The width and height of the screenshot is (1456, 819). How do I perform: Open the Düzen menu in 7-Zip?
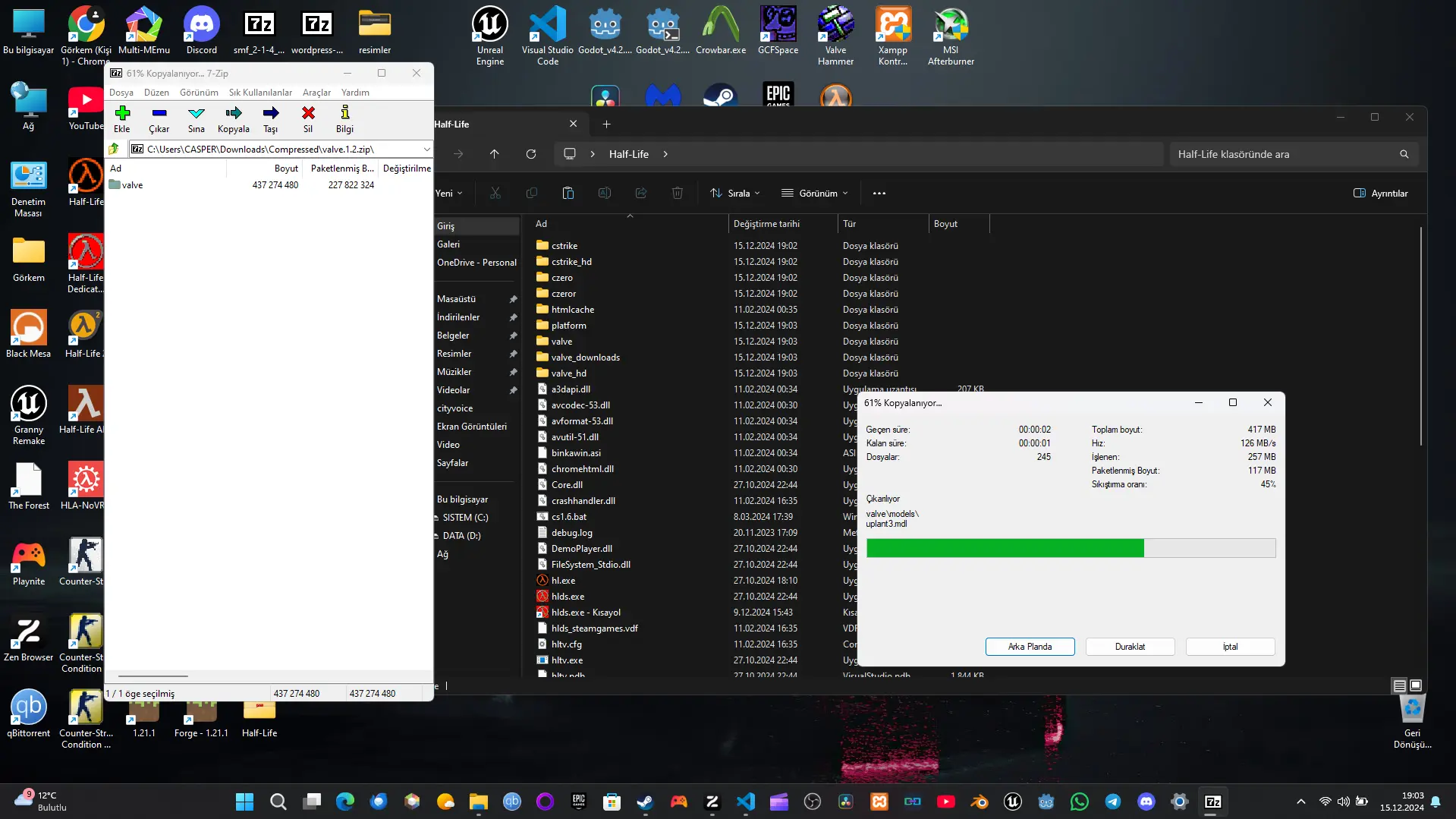coord(156,93)
